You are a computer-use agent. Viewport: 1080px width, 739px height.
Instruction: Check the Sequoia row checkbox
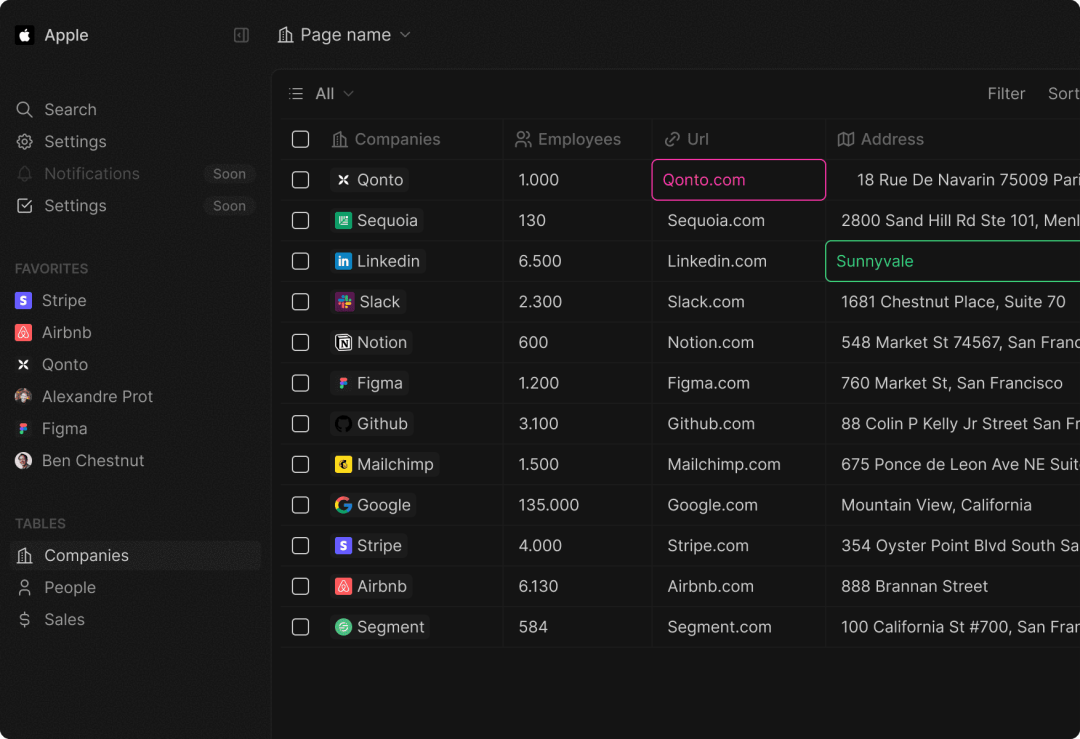pyautogui.click(x=300, y=220)
